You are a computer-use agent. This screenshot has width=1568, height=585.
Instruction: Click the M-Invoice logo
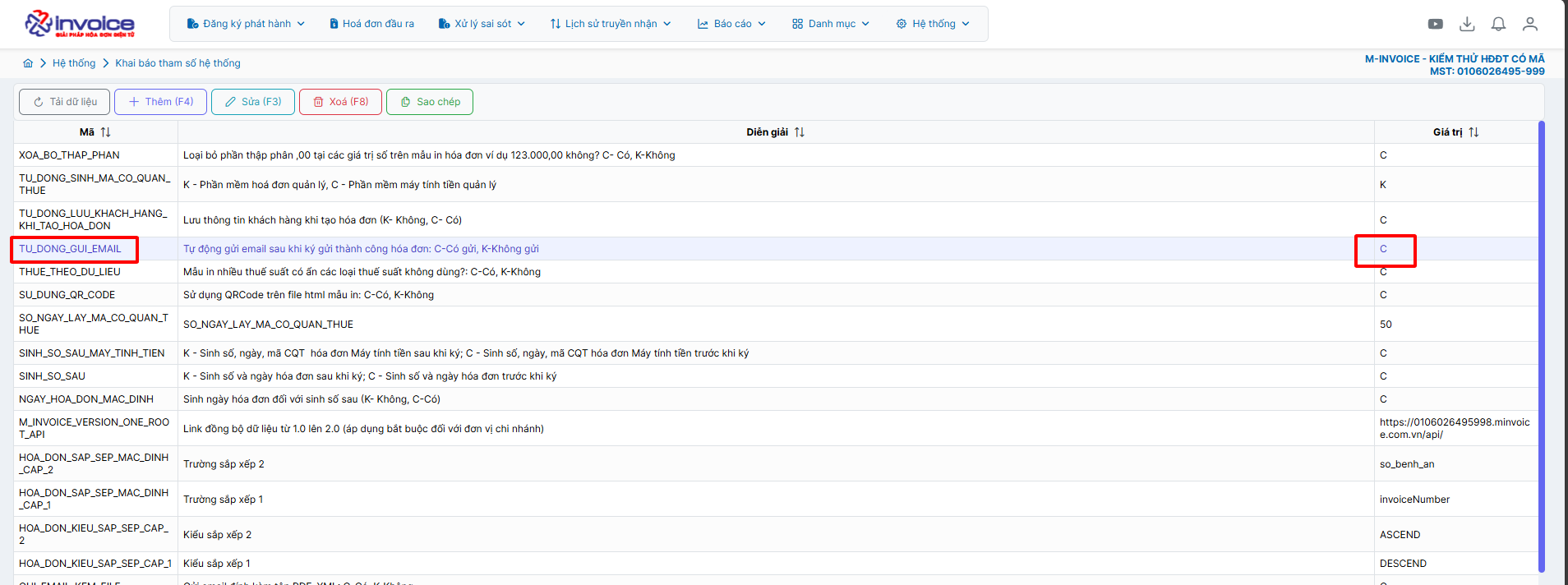tap(80, 24)
